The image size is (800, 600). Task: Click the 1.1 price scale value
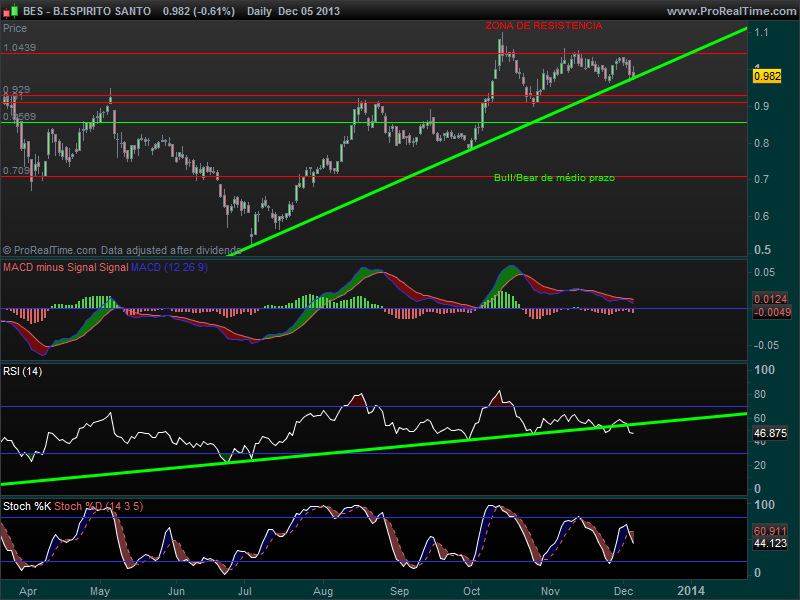pyautogui.click(x=761, y=32)
